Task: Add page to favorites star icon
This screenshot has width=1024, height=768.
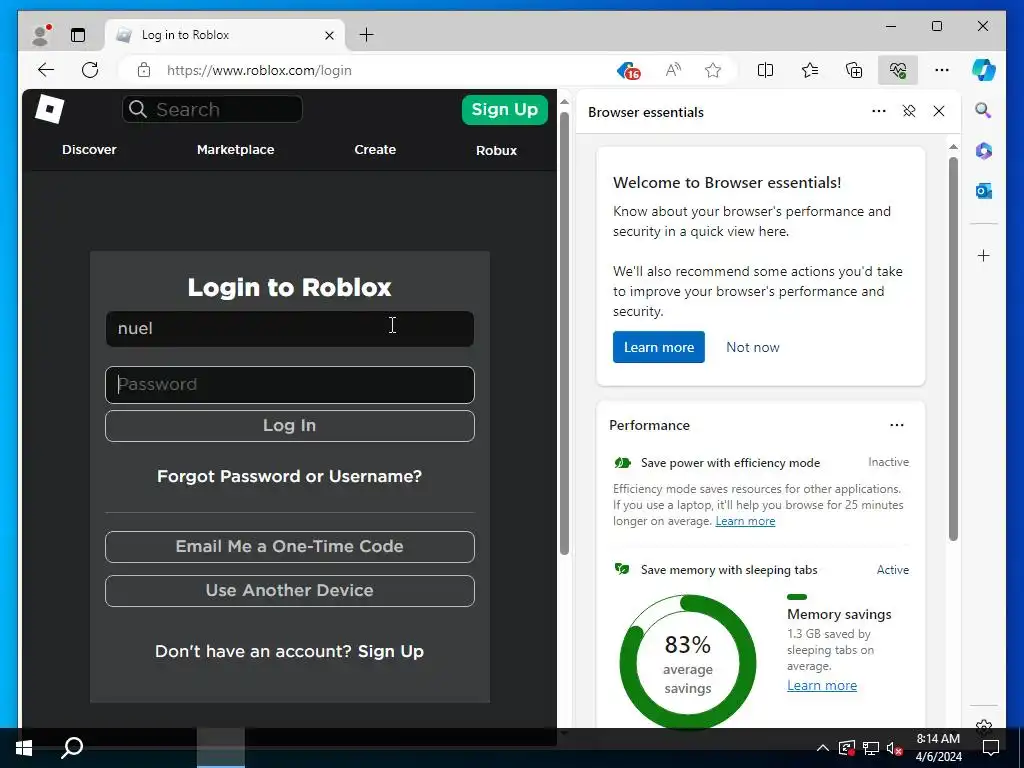Action: (713, 70)
